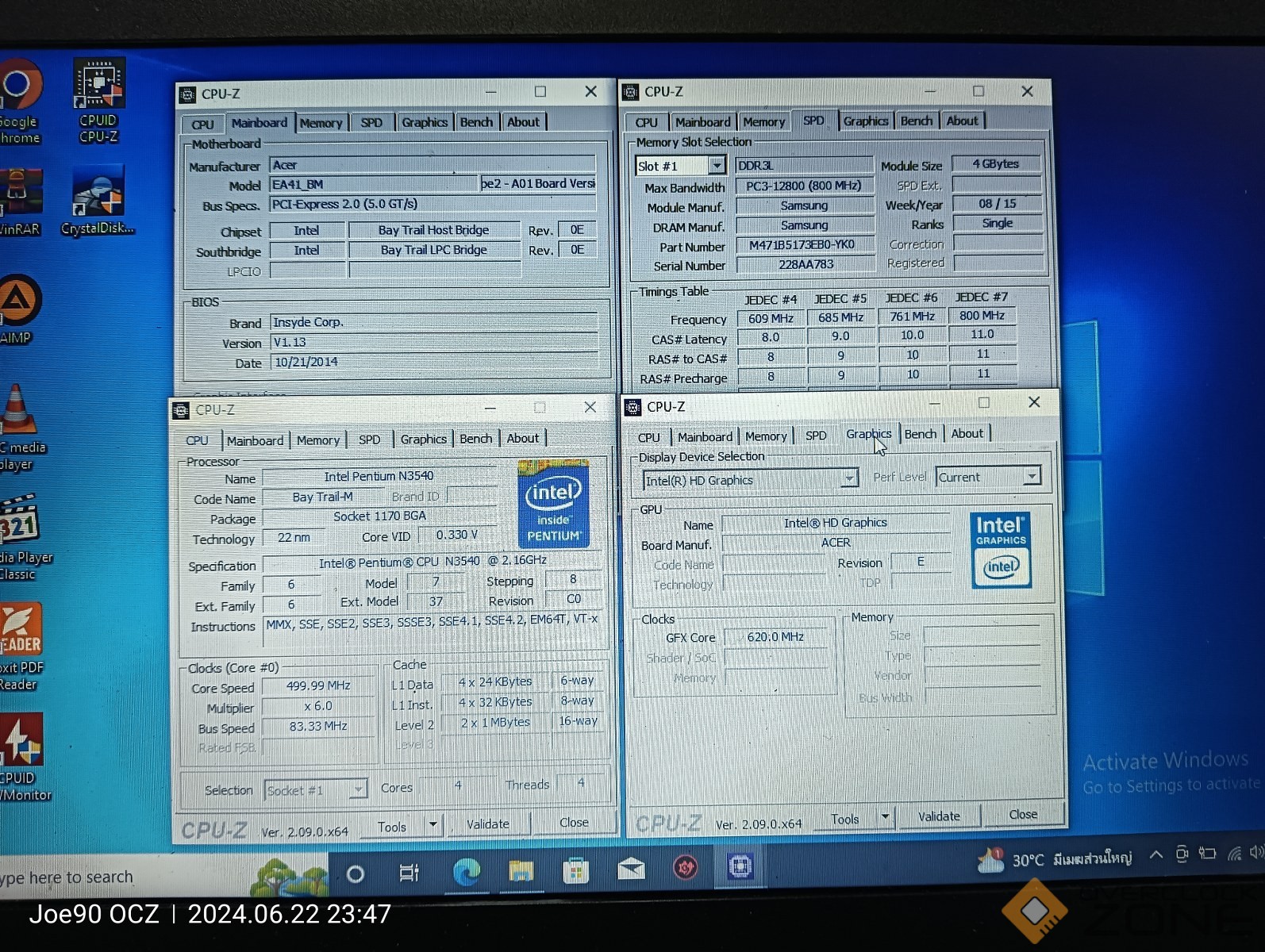Click the Max Bandwidth PC3-12800 value

[805, 186]
